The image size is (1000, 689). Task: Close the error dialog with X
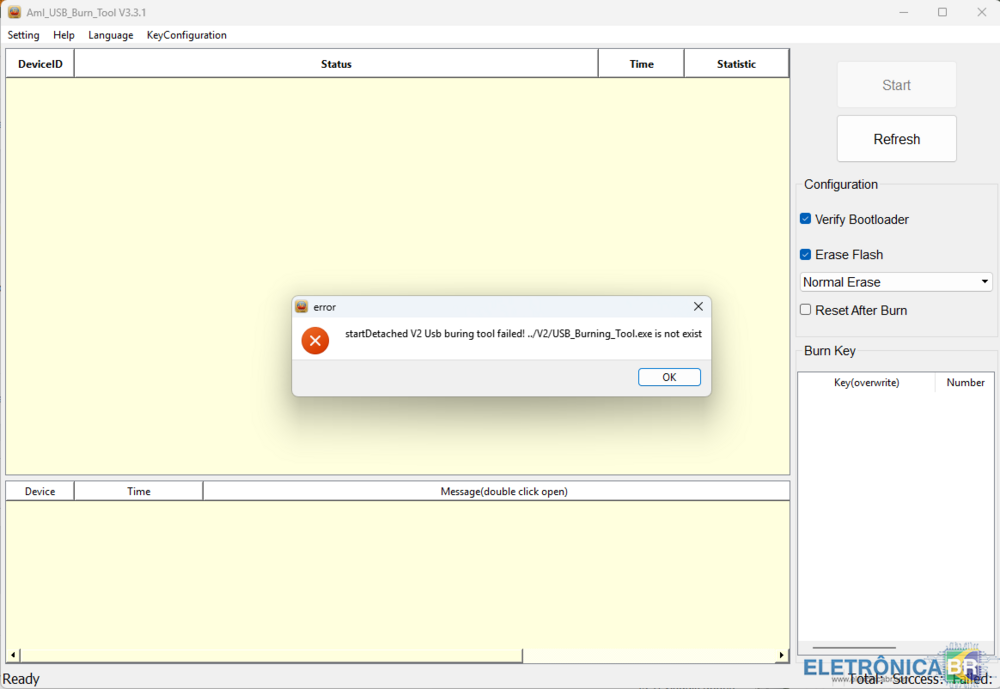pyautogui.click(x=698, y=307)
